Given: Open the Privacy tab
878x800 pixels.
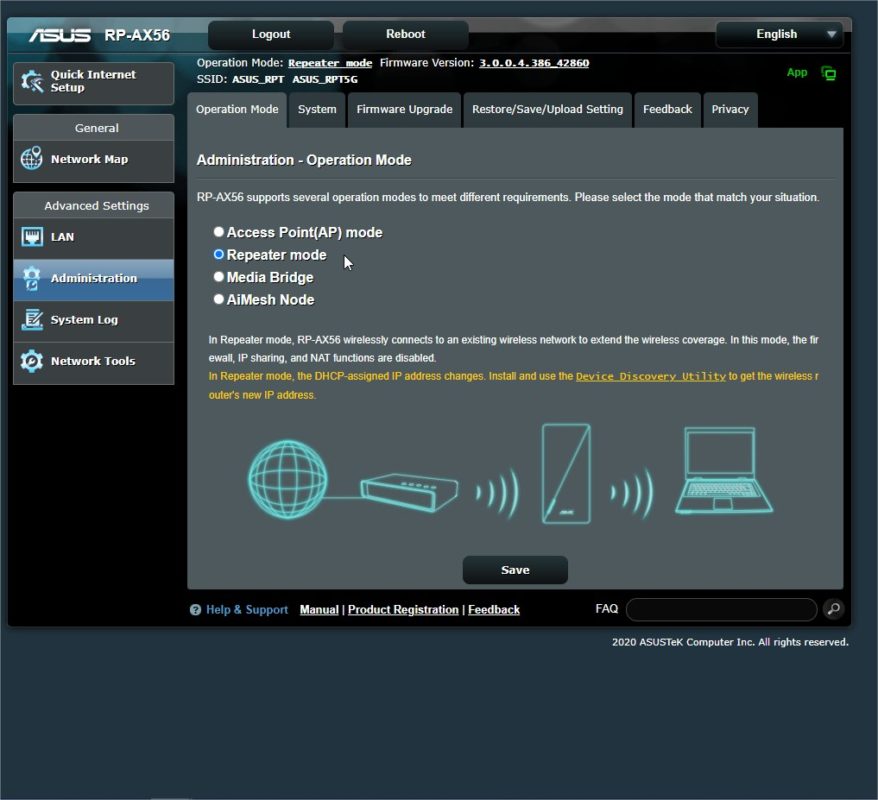Looking at the screenshot, I should click(x=730, y=110).
